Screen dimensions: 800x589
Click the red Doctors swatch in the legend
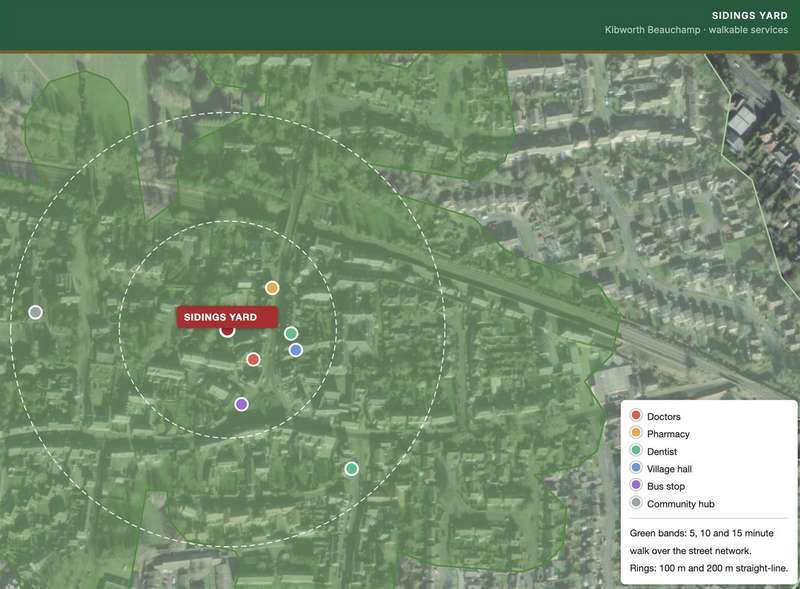pyautogui.click(x=636, y=415)
